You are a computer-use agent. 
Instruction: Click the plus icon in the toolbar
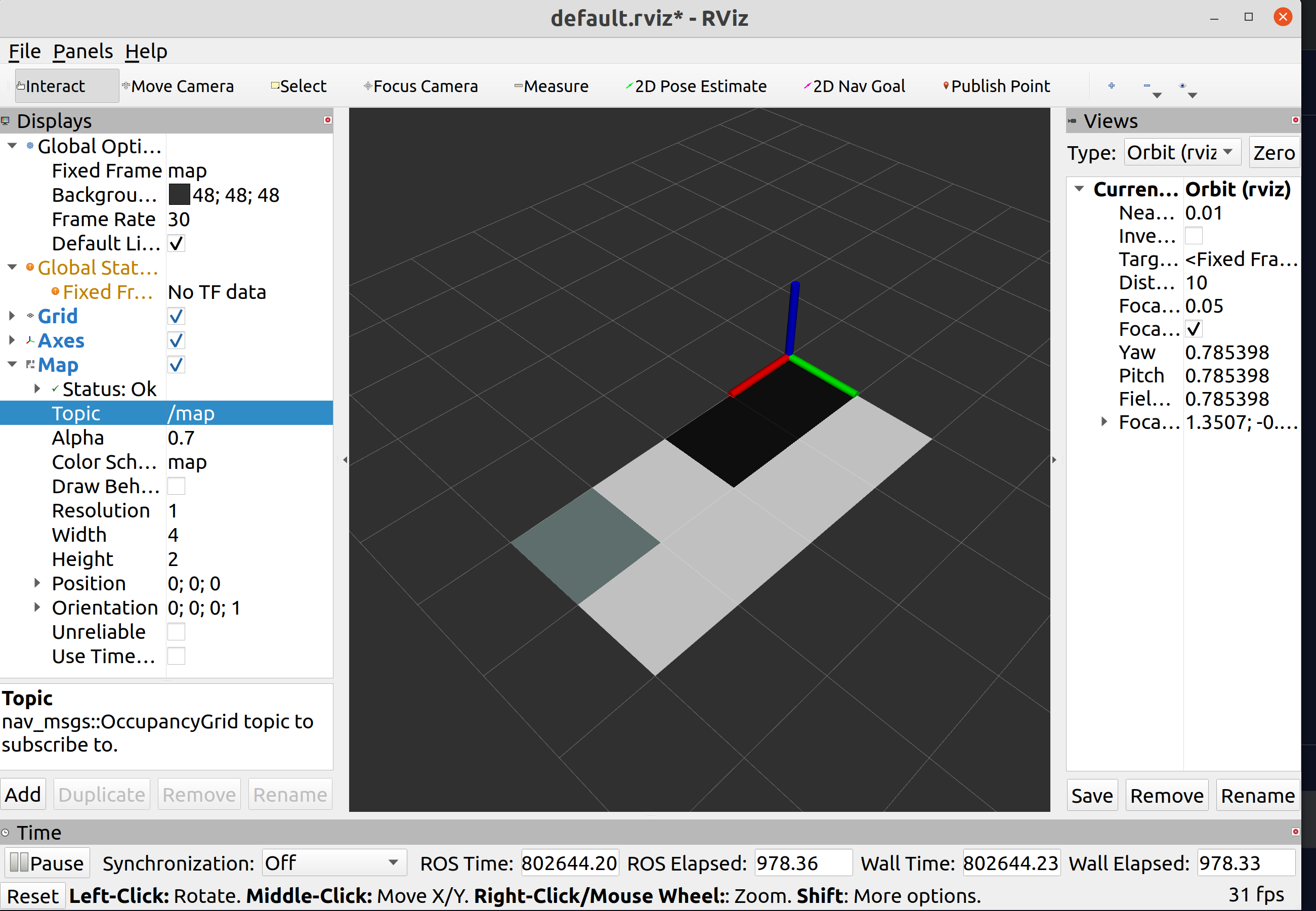click(1111, 85)
